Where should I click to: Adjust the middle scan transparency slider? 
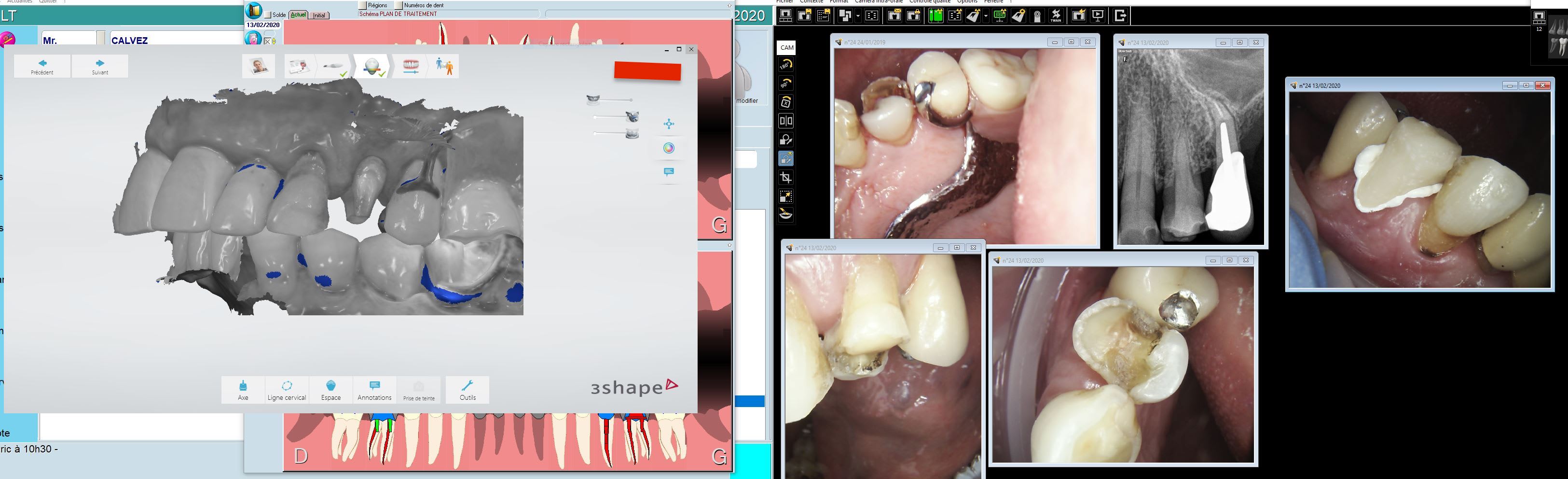[x=616, y=116]
